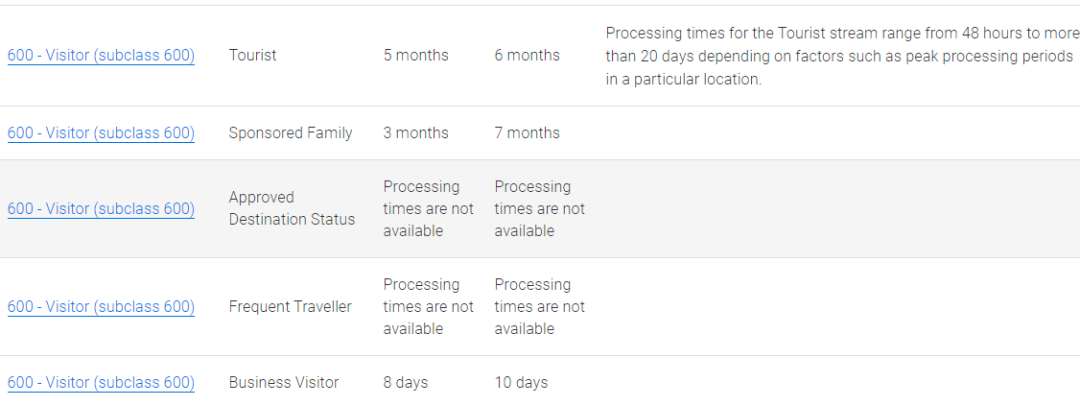The height and width of the screenshot is (406, 1080).
Task: Open the Visitor subclass 600 link for Tourist
Action: pos(101,56)
